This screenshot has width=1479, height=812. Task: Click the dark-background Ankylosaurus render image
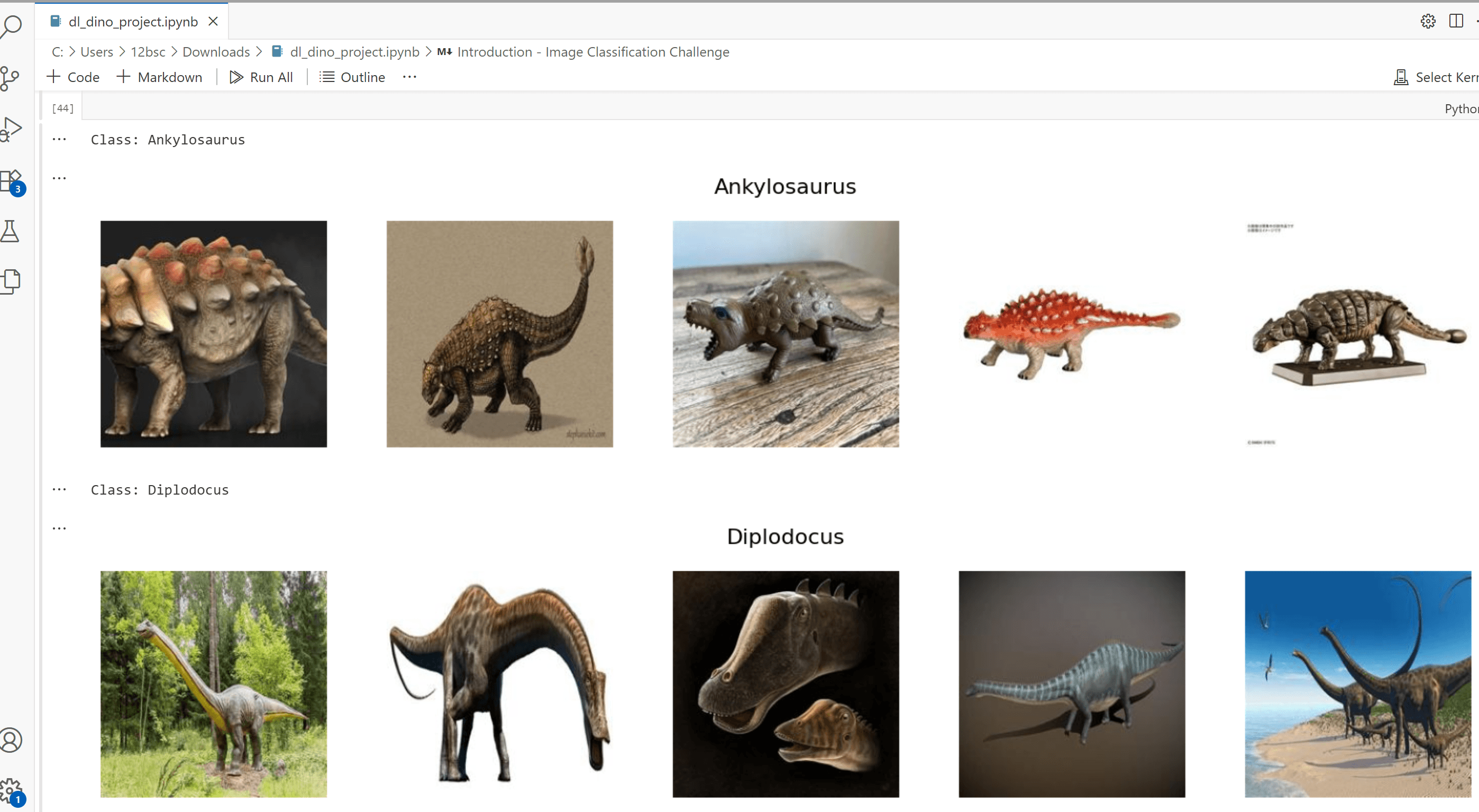coord(214,334)
